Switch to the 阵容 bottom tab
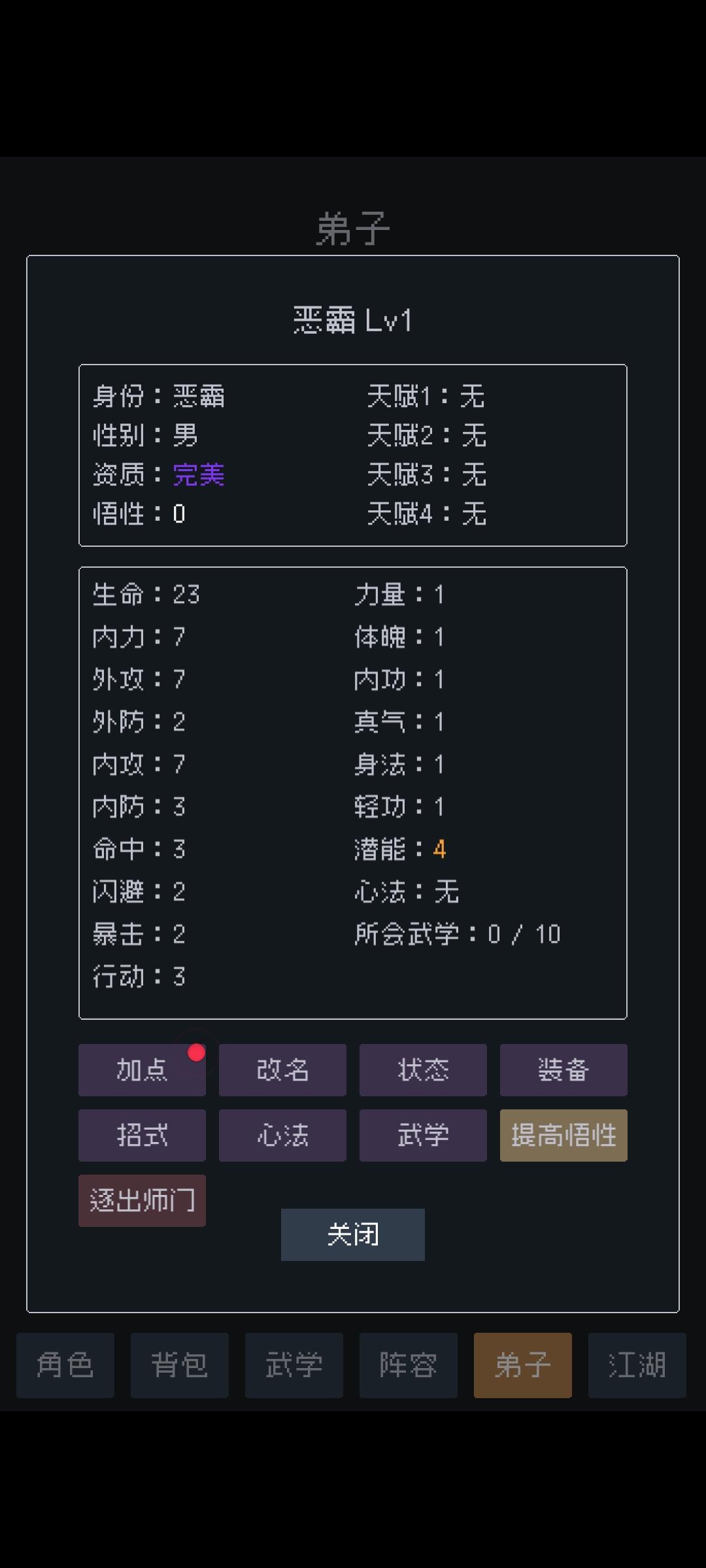The height and width of the screenshot is (1568, 706). [409, 1365]
